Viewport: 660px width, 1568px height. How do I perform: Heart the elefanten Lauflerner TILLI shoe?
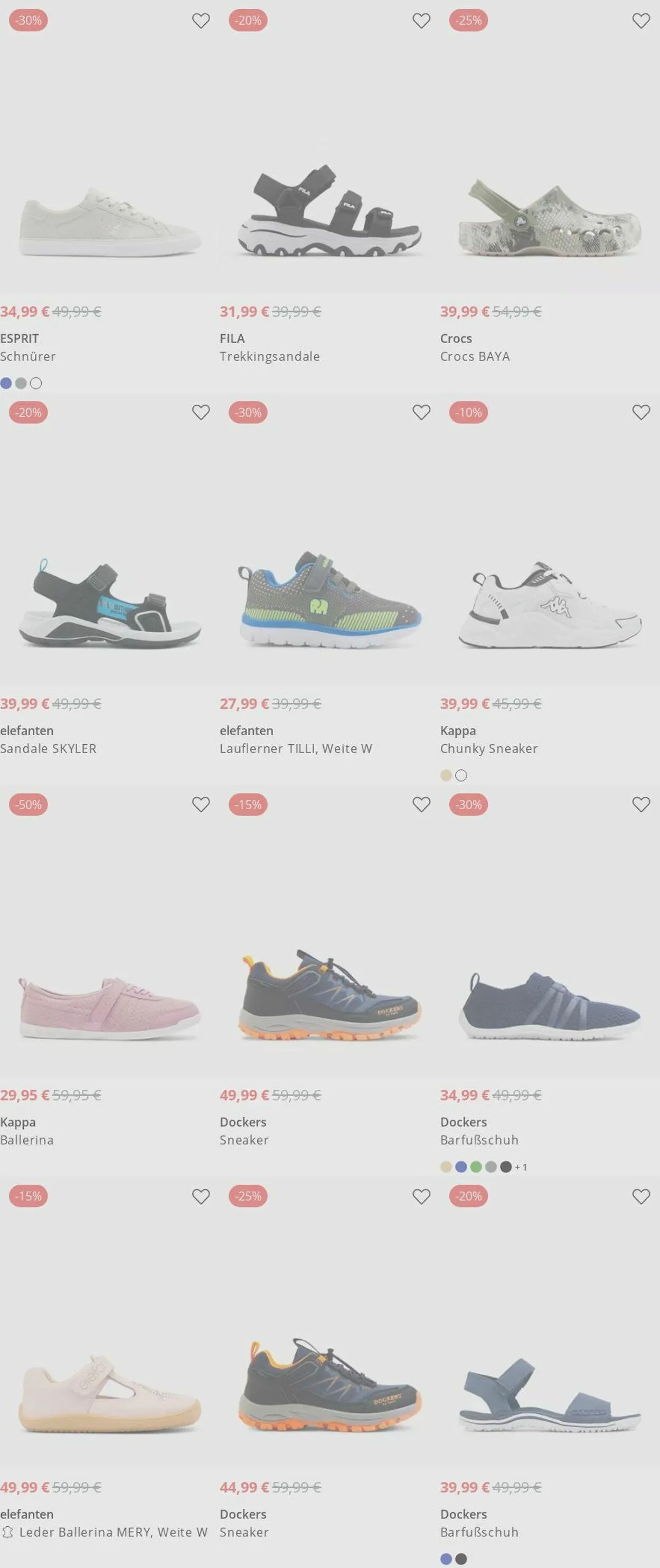click(x=421, y=412)
